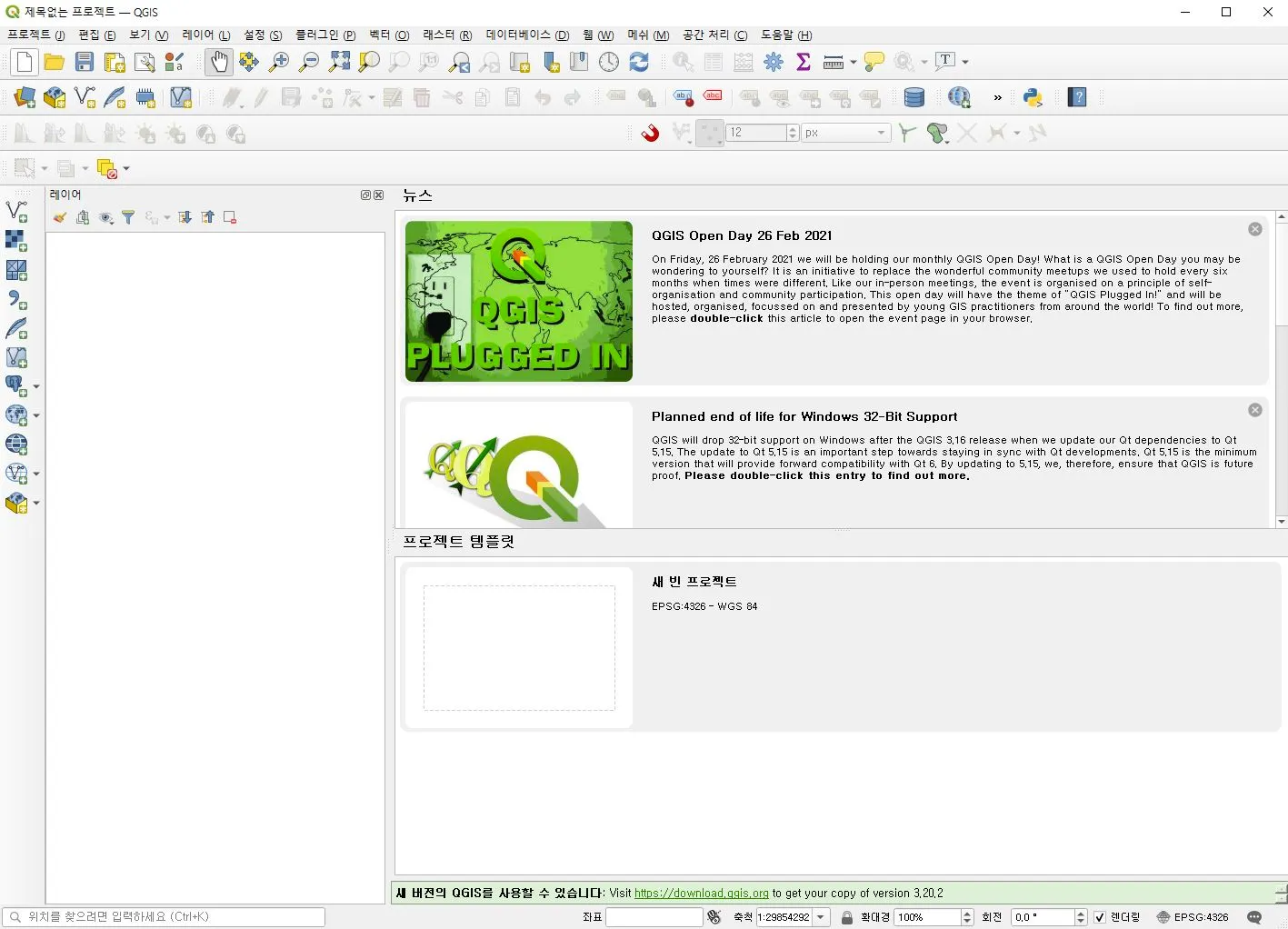This screenshot has width=1288, height=929.
Task: Open the new print layout icon
Action: pyautogui.click(x=115, y=62)
